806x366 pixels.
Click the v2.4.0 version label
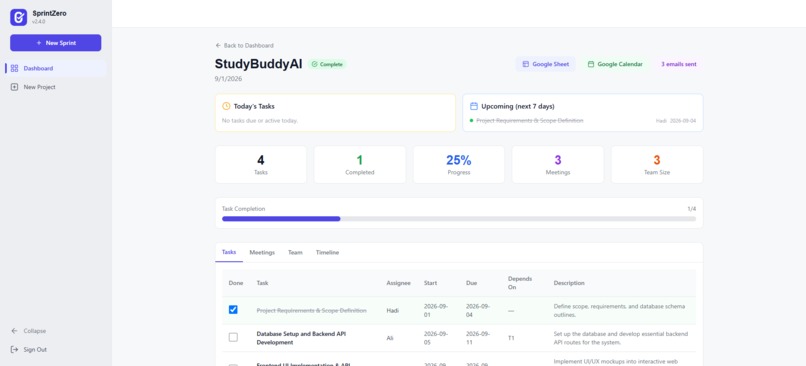[x=39, y=22]
